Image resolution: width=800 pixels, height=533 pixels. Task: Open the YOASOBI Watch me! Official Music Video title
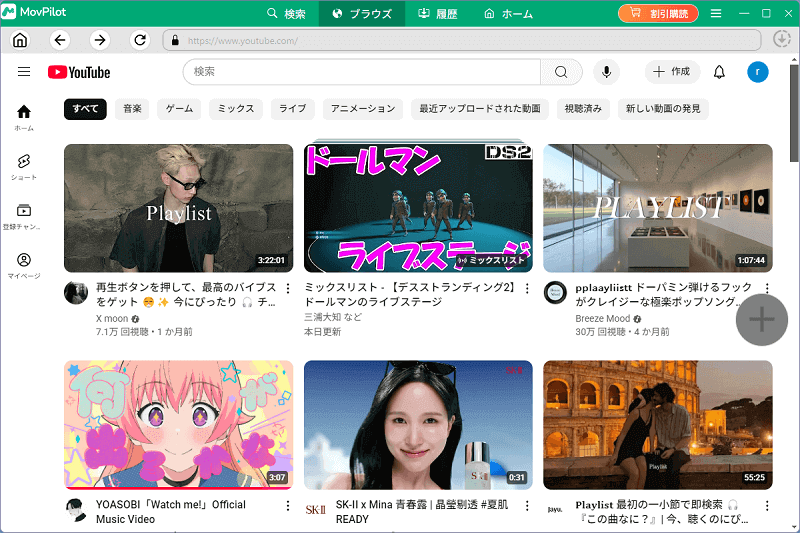pos(171,512)
